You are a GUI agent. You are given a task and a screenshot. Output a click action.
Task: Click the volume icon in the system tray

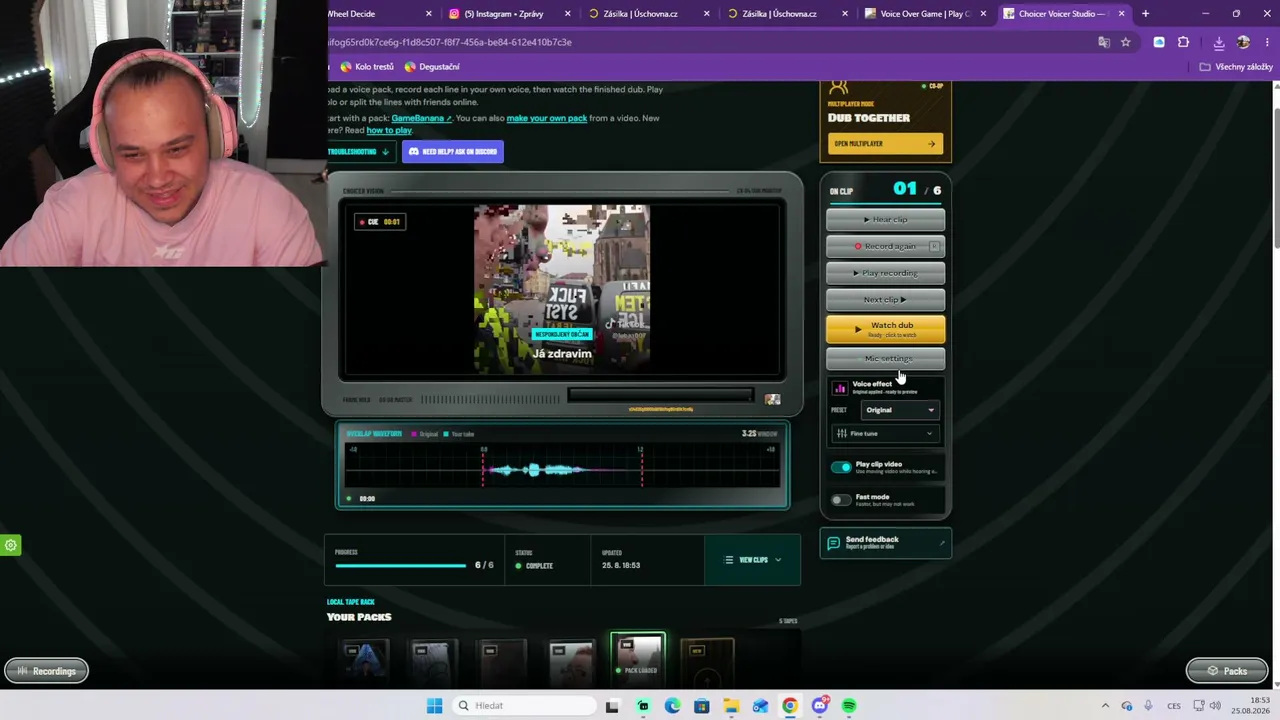[1215, 706]
